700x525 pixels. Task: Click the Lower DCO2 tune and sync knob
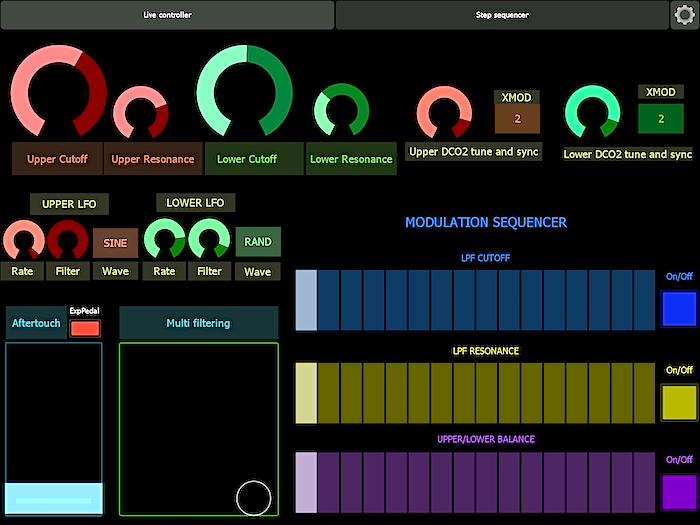coord(592,112)
